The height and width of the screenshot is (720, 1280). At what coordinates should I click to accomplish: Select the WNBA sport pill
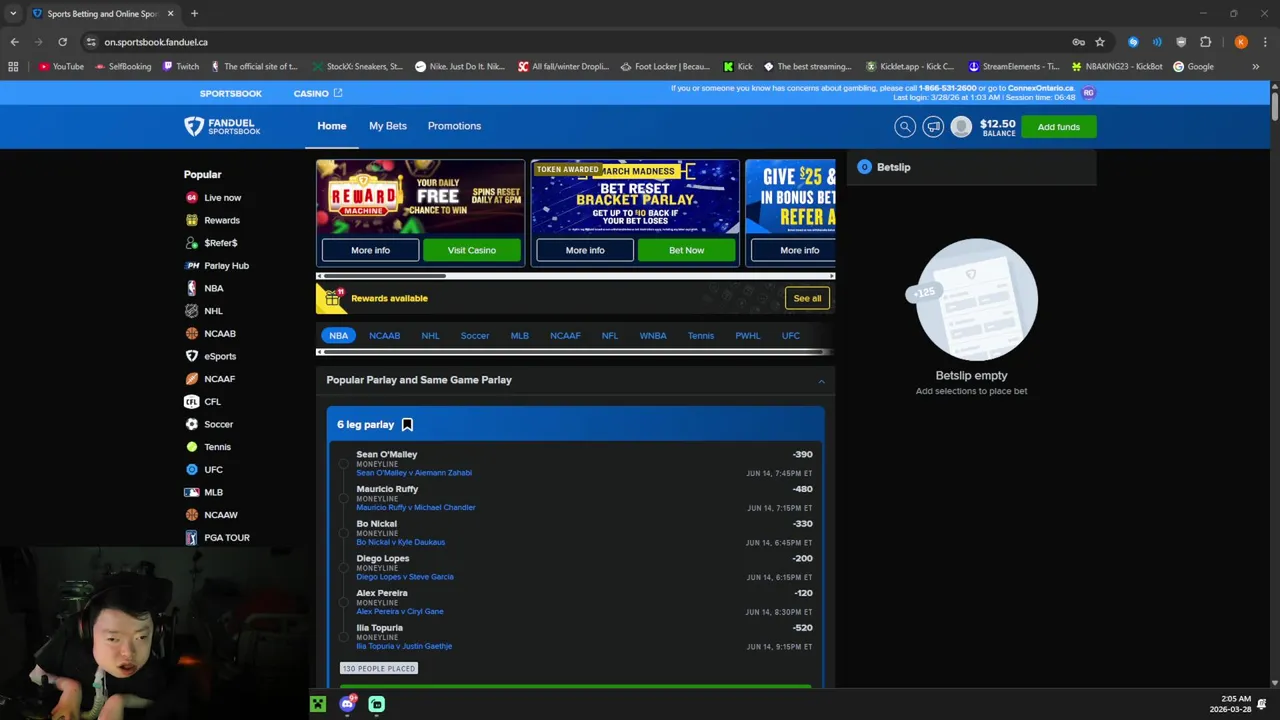(653, 336)
